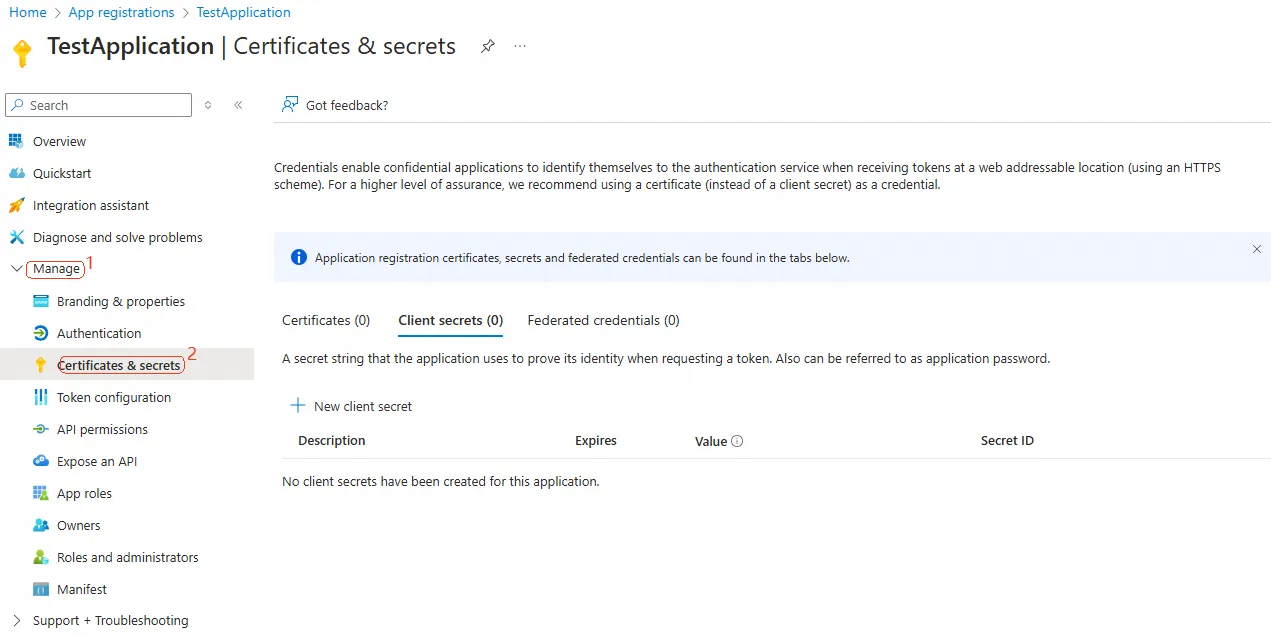Viewport: 1271px width, 635px height.
Task: Click the info icon next to Value
Action: [737, 441]
